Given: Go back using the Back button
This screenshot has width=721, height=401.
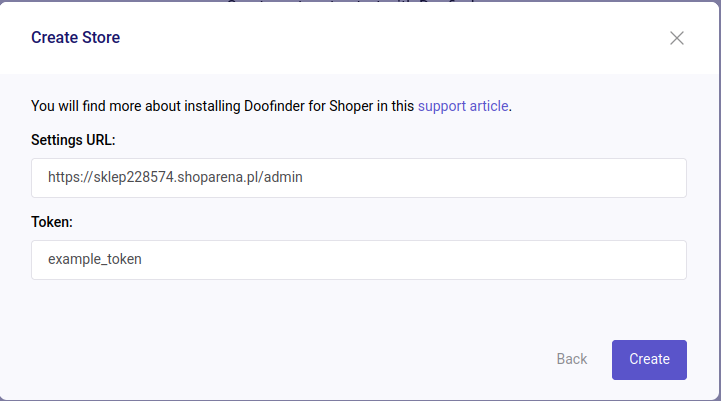Looking at the screenshot, I should click(572, 359).
